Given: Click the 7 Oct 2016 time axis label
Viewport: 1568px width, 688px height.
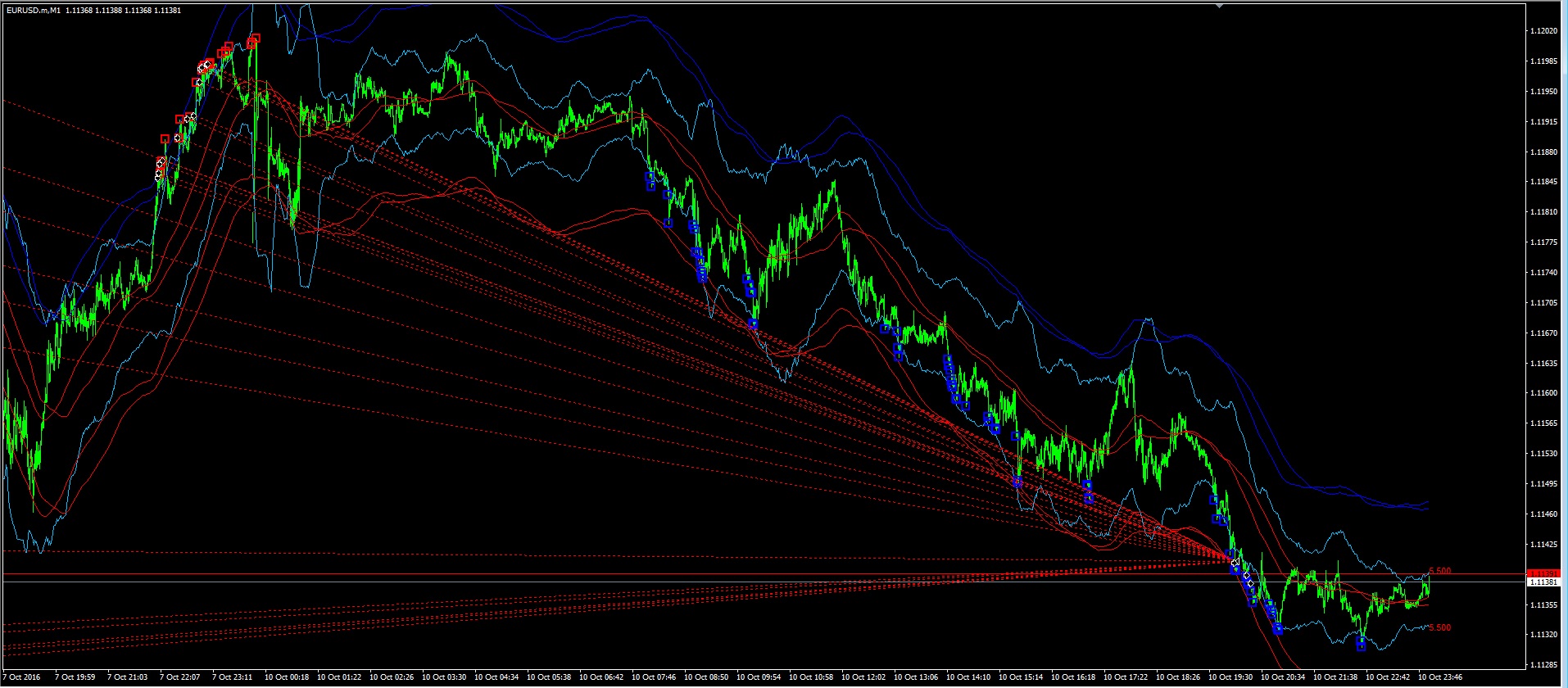Looking at the screenshot, I should [21, 677].
